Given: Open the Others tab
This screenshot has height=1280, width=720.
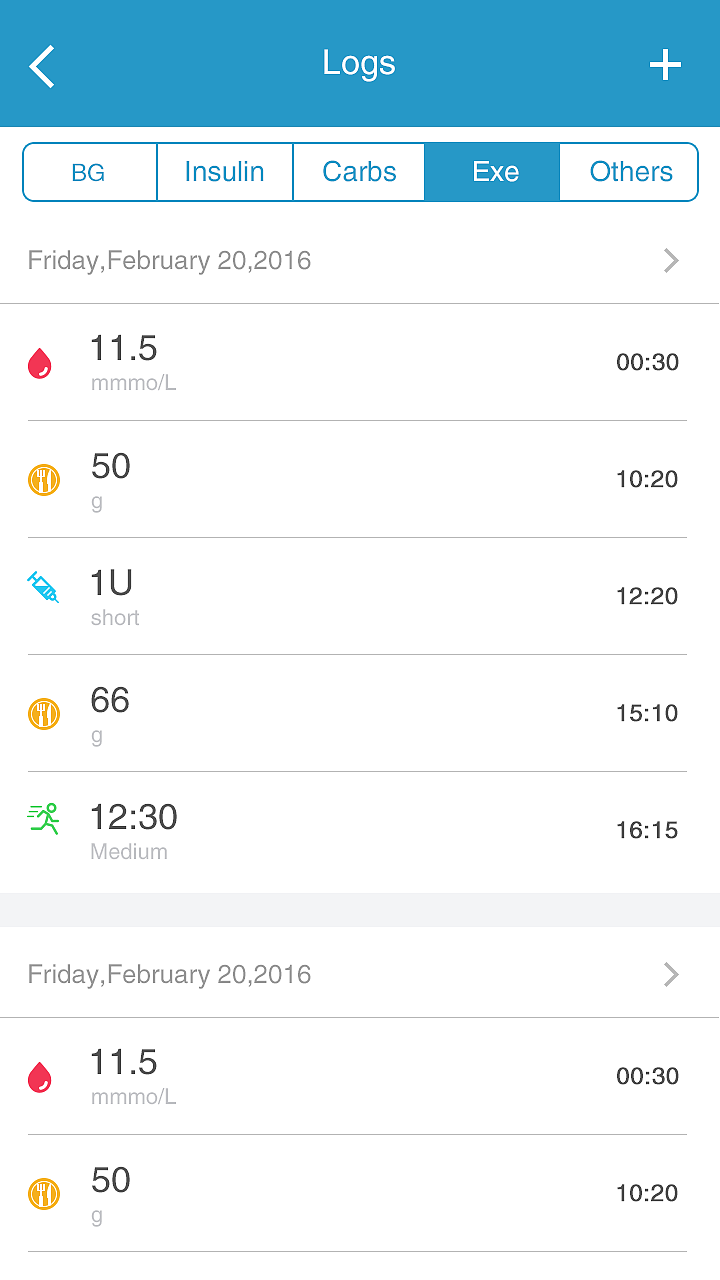Looking at the screenshot, I should (x=630, y=172).
